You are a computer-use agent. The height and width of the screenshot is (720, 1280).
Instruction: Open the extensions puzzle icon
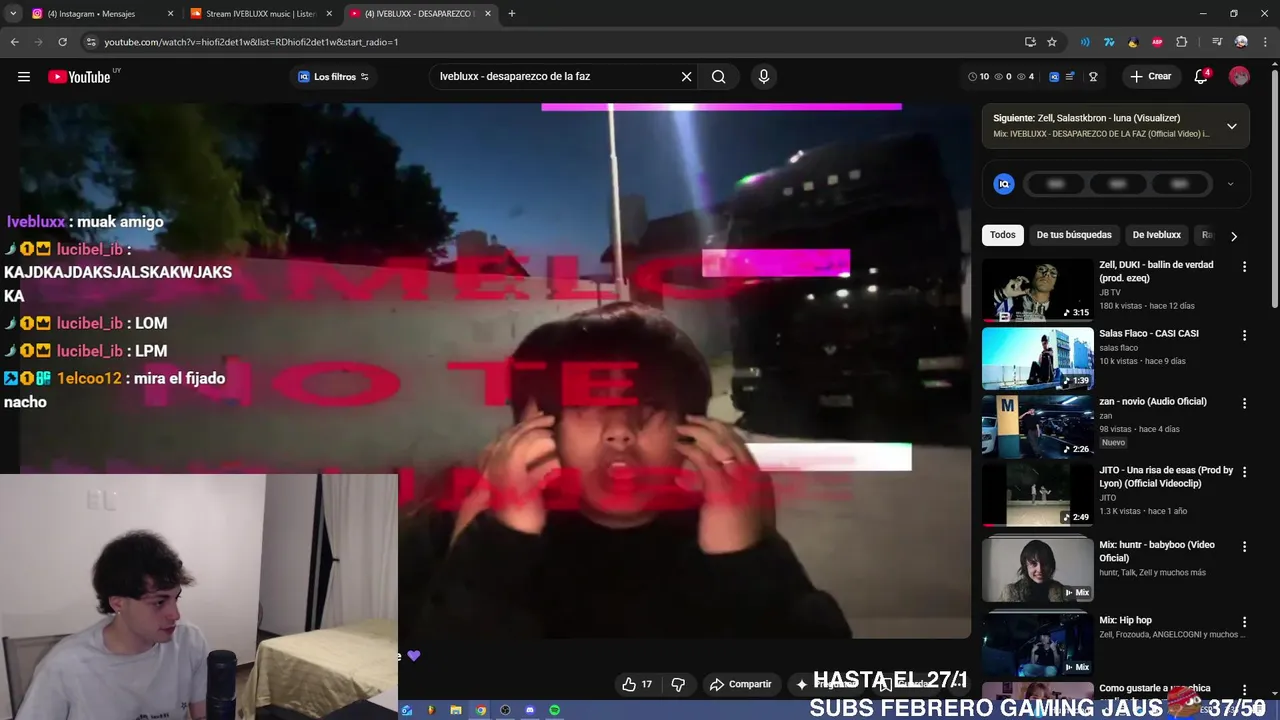pyautogui.click(x=1182, y=42)
